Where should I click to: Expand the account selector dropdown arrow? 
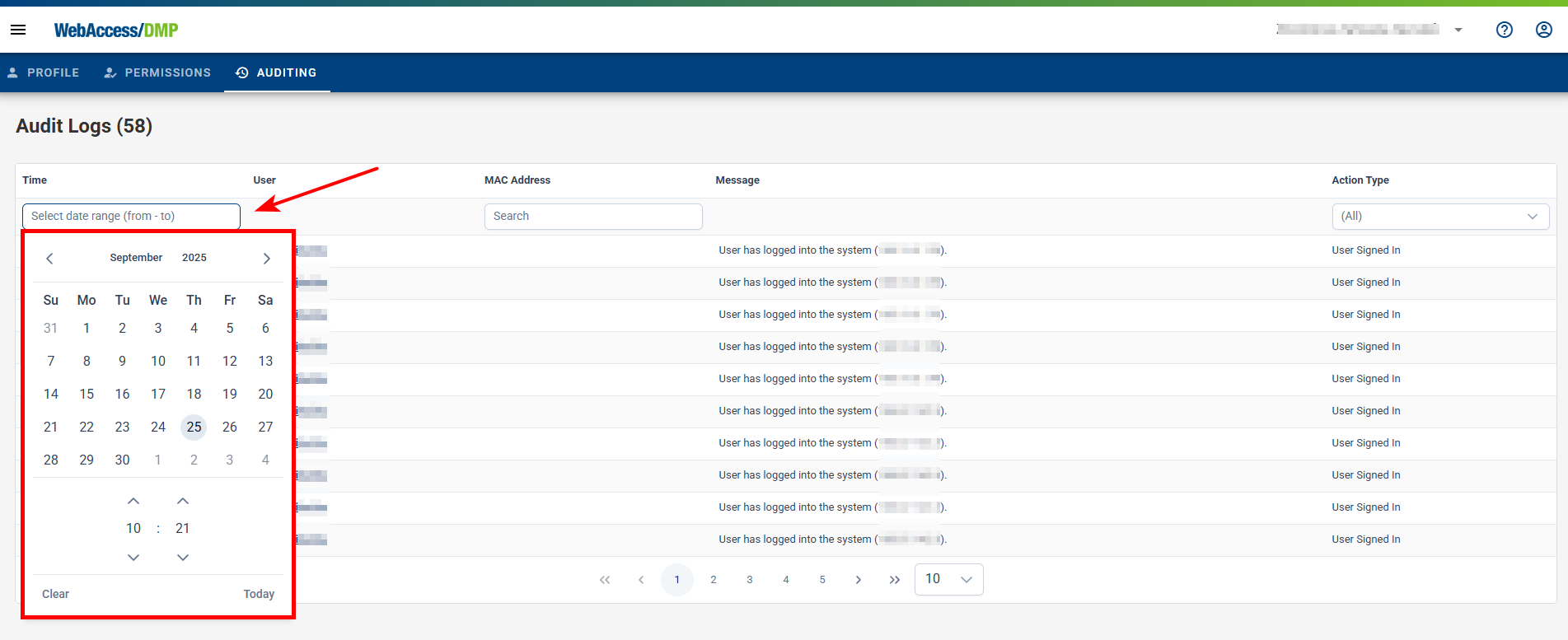[x=1458, y=30]
